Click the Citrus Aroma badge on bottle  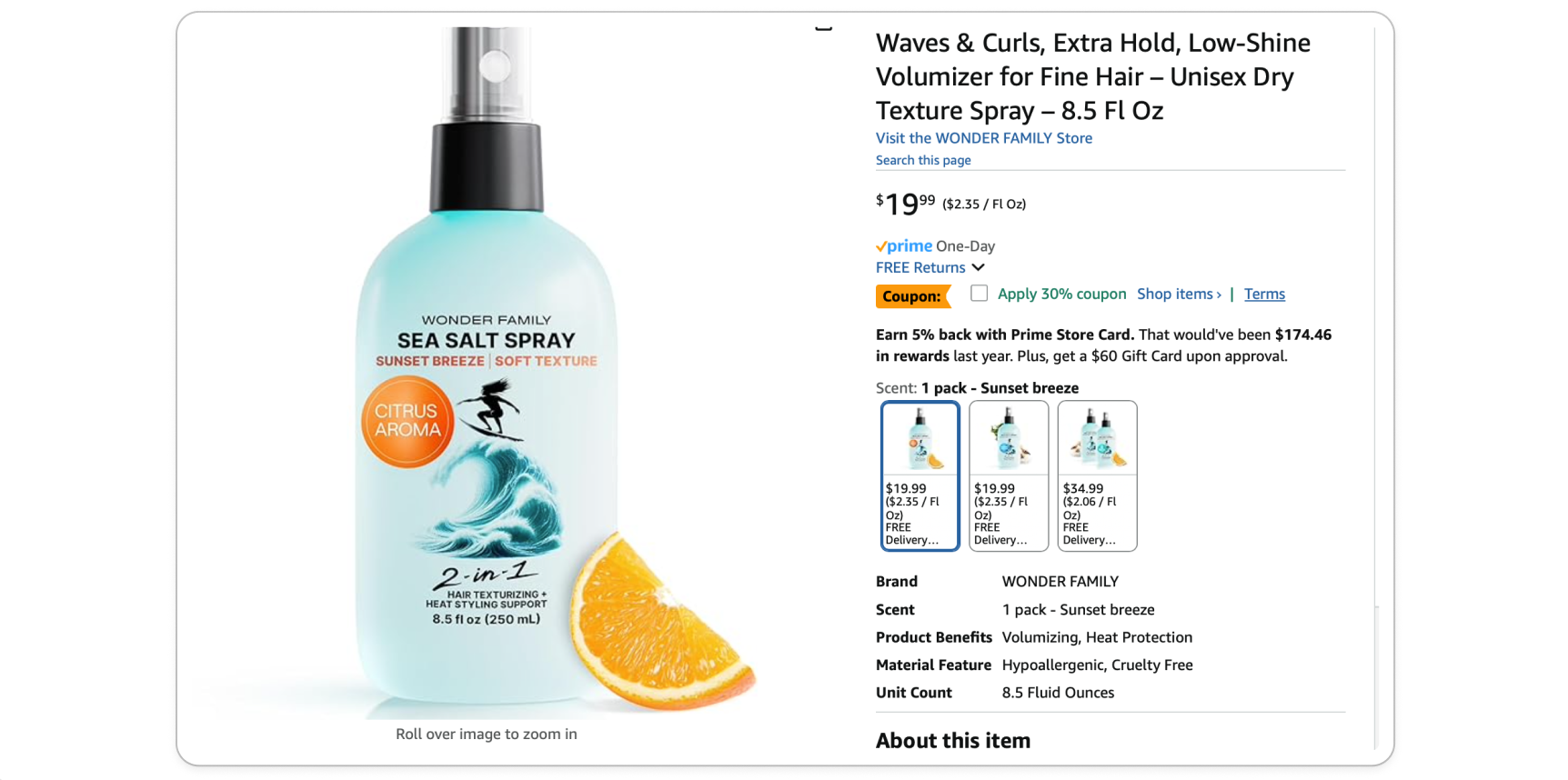pyautogui.click(x=407, y=421)
